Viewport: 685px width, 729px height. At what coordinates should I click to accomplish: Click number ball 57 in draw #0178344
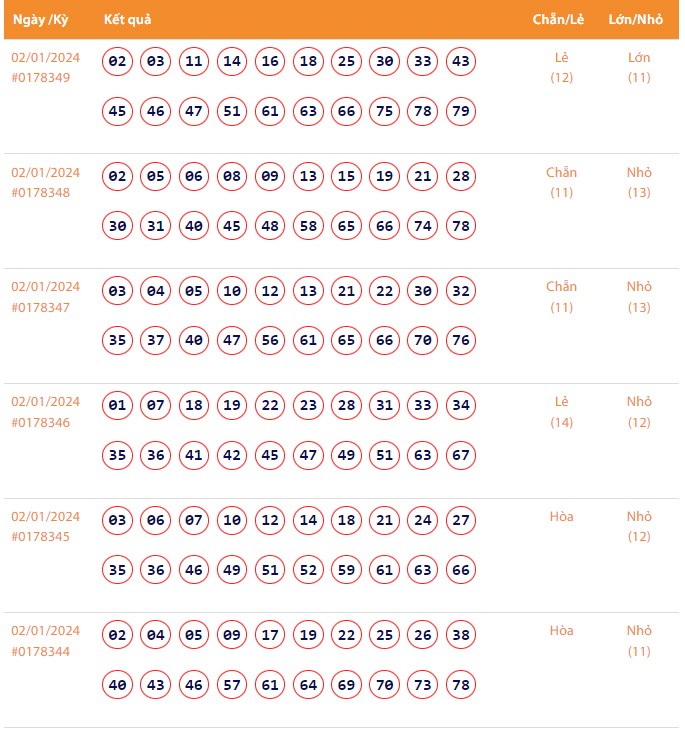(232, 685)
